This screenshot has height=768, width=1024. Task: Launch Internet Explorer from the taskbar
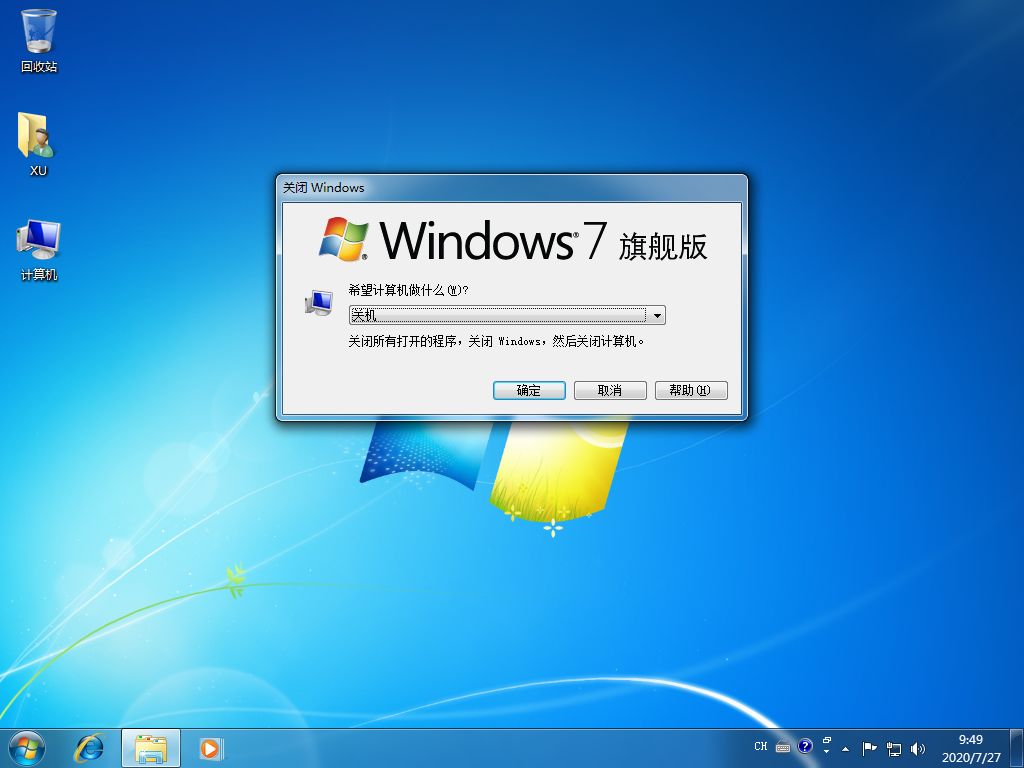89,748
